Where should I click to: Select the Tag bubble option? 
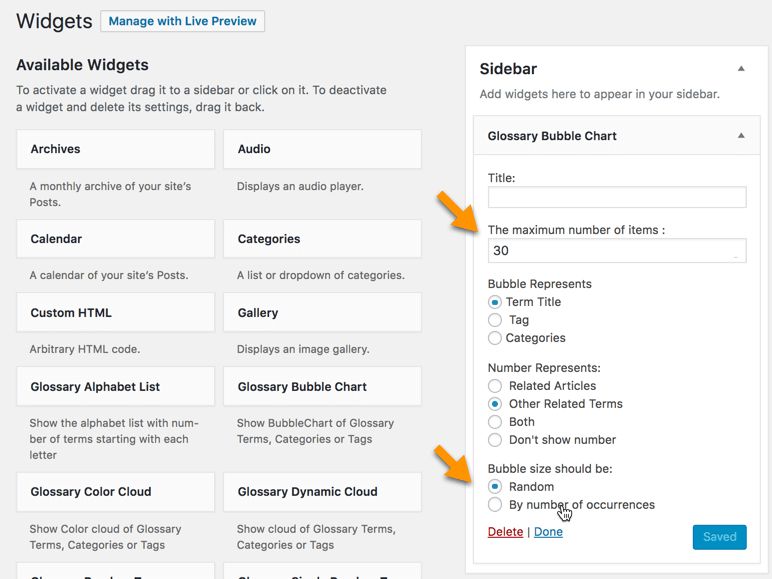point(495,320)
